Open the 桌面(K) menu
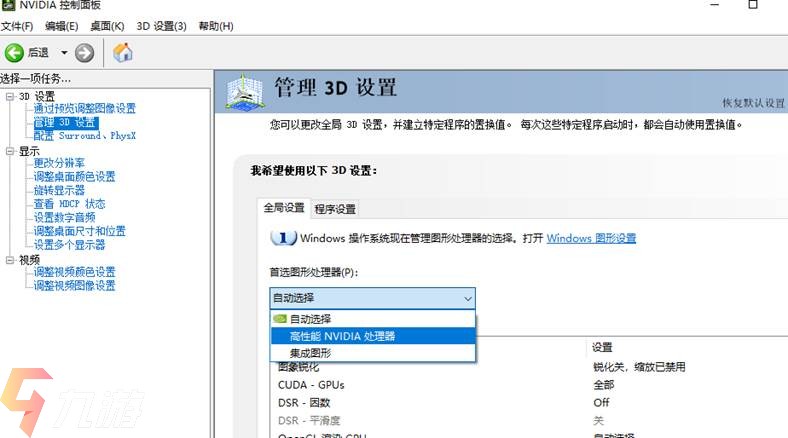 click(x=107, y=26)
